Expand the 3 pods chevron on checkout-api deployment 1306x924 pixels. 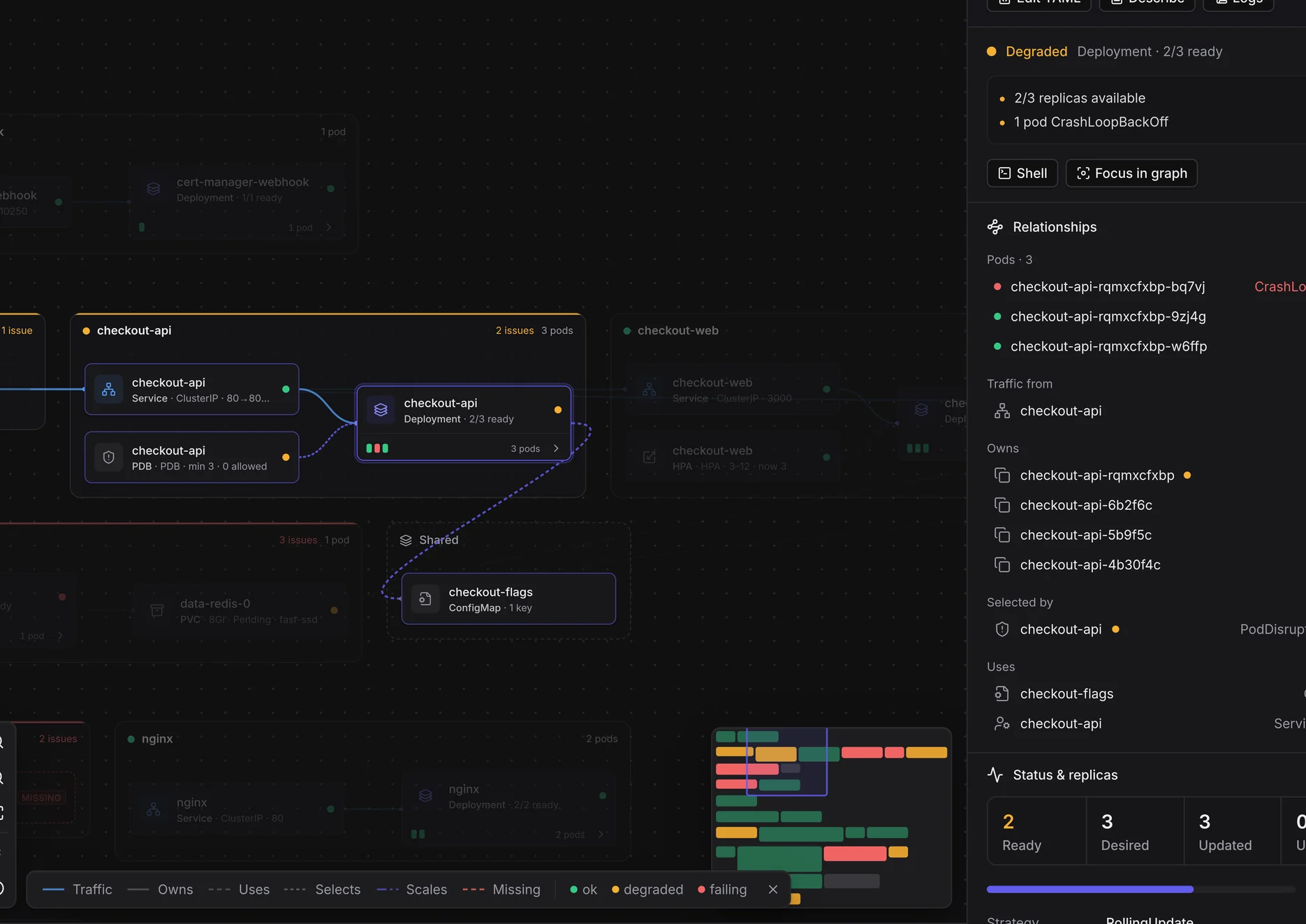tap(556, 448)
